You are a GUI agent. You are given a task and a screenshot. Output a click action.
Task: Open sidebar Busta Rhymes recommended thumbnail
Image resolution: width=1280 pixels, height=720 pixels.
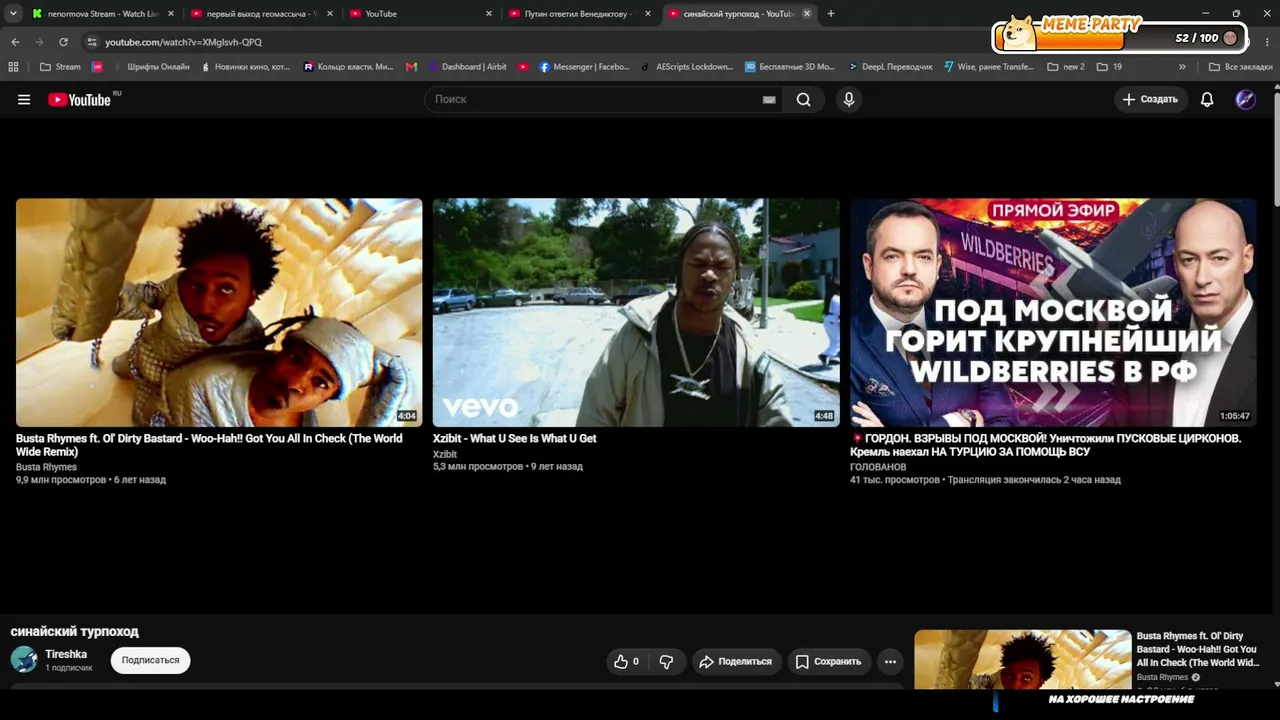tap(1022, 659)
